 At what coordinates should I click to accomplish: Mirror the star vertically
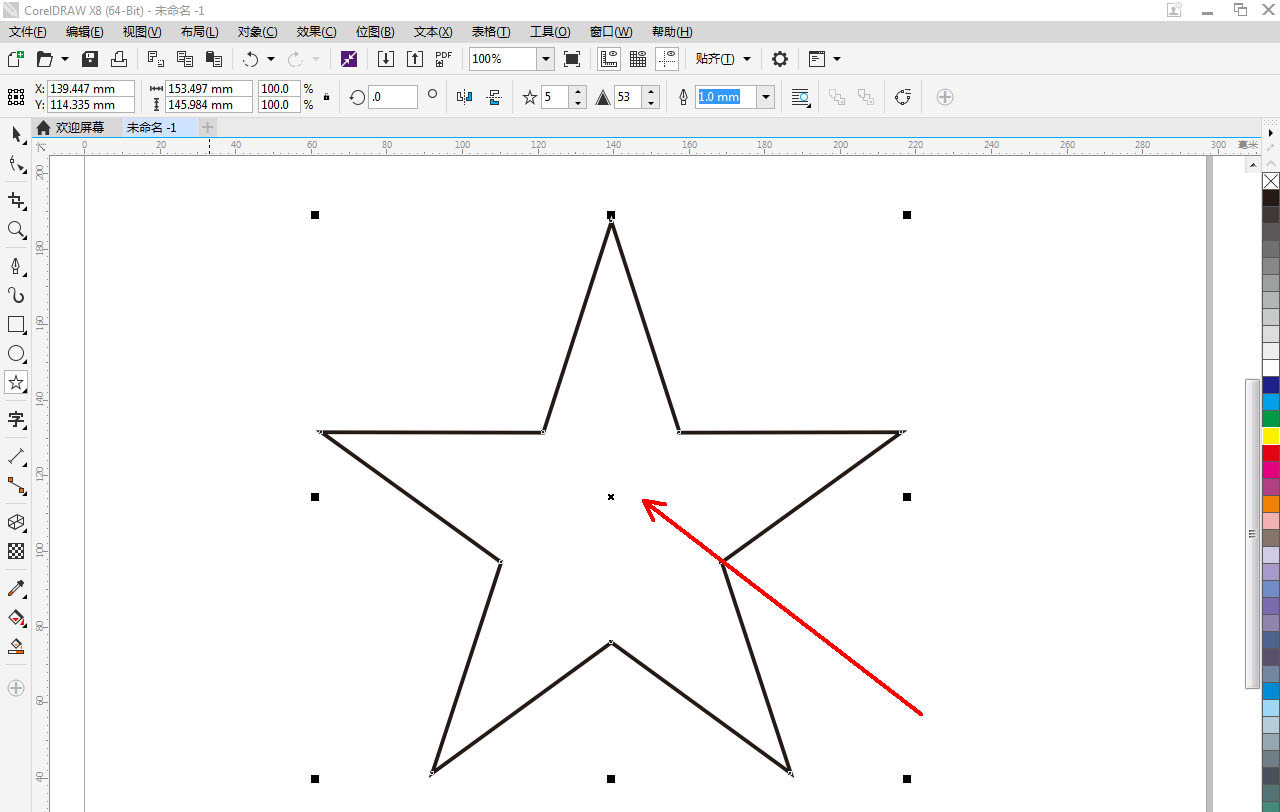tap(493, 97)
